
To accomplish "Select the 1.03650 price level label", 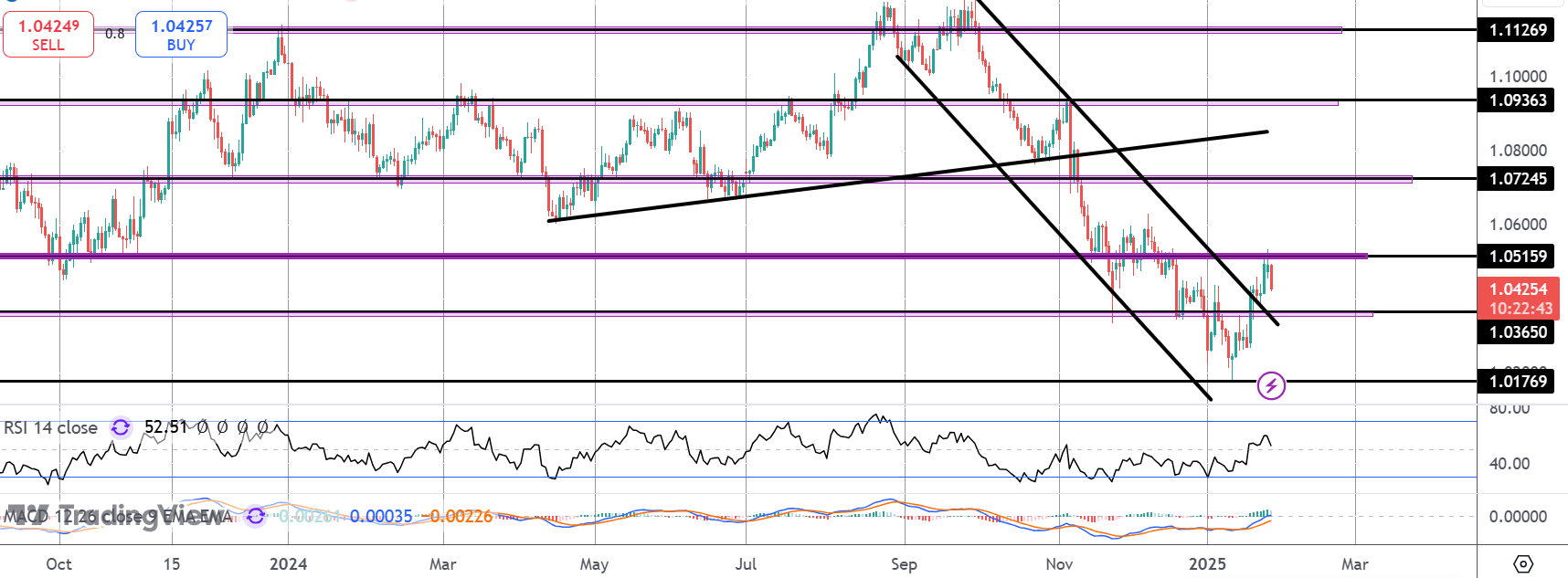I will [1518, 331].
